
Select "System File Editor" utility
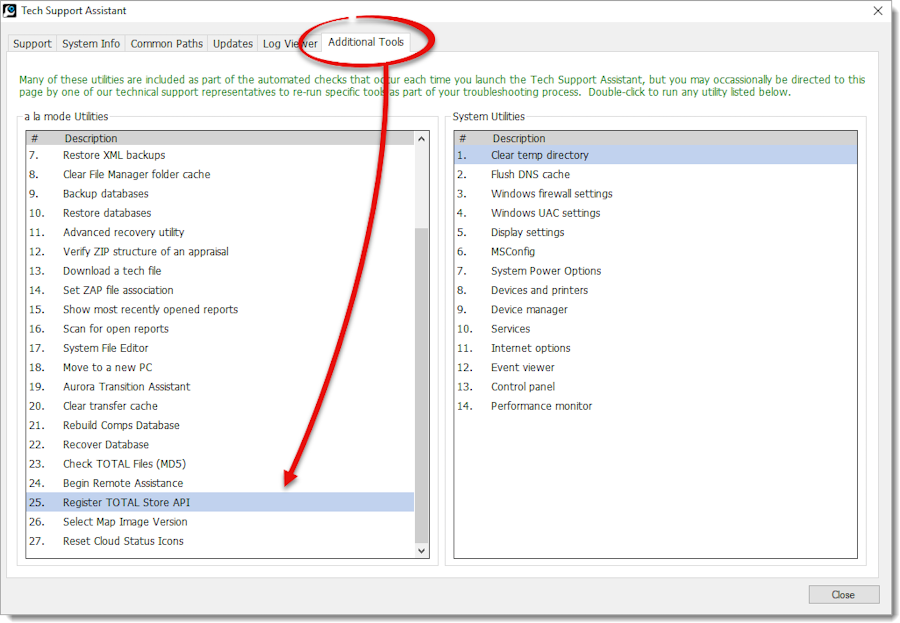pyautogui.click(x=220, y=348)
